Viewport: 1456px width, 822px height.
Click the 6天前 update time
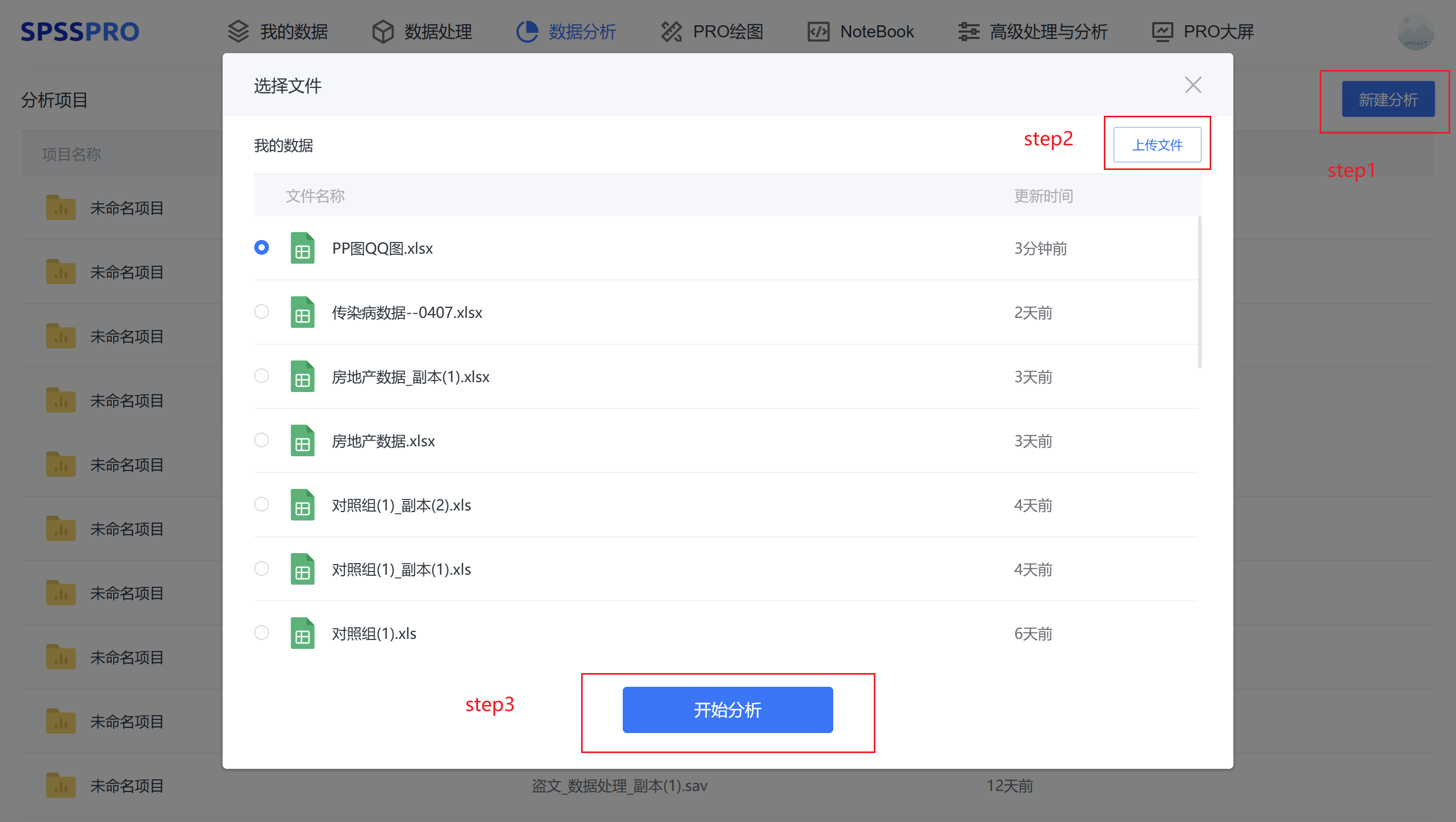point(1033,633)
